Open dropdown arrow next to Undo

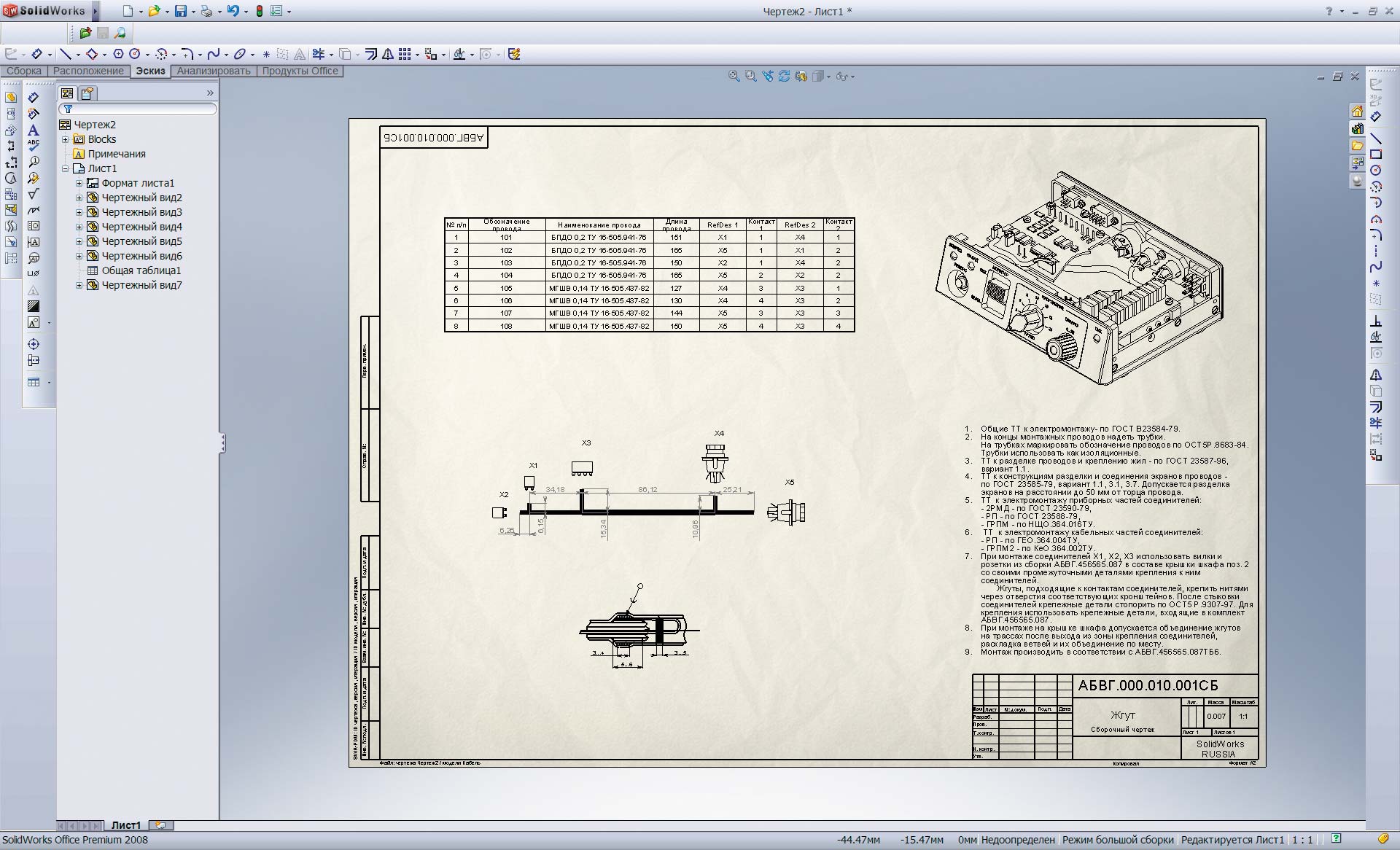click(x=246, y=12)
